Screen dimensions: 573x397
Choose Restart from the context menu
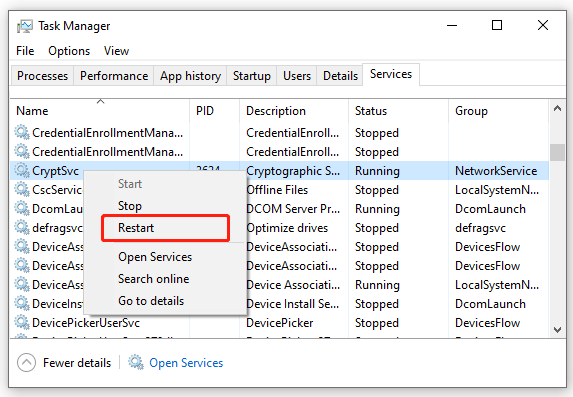coord(165,228)
